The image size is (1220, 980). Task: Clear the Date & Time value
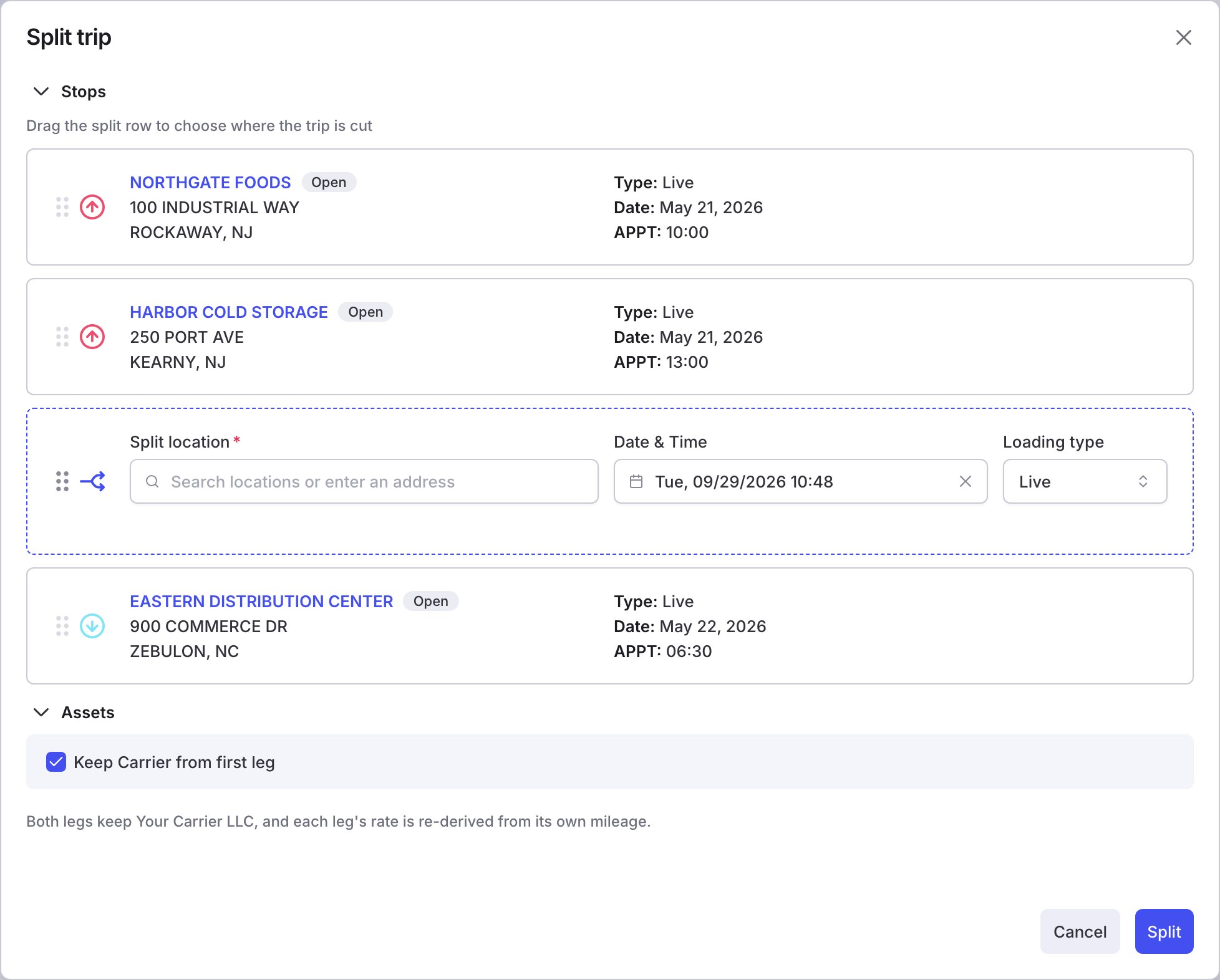point(966,481)
